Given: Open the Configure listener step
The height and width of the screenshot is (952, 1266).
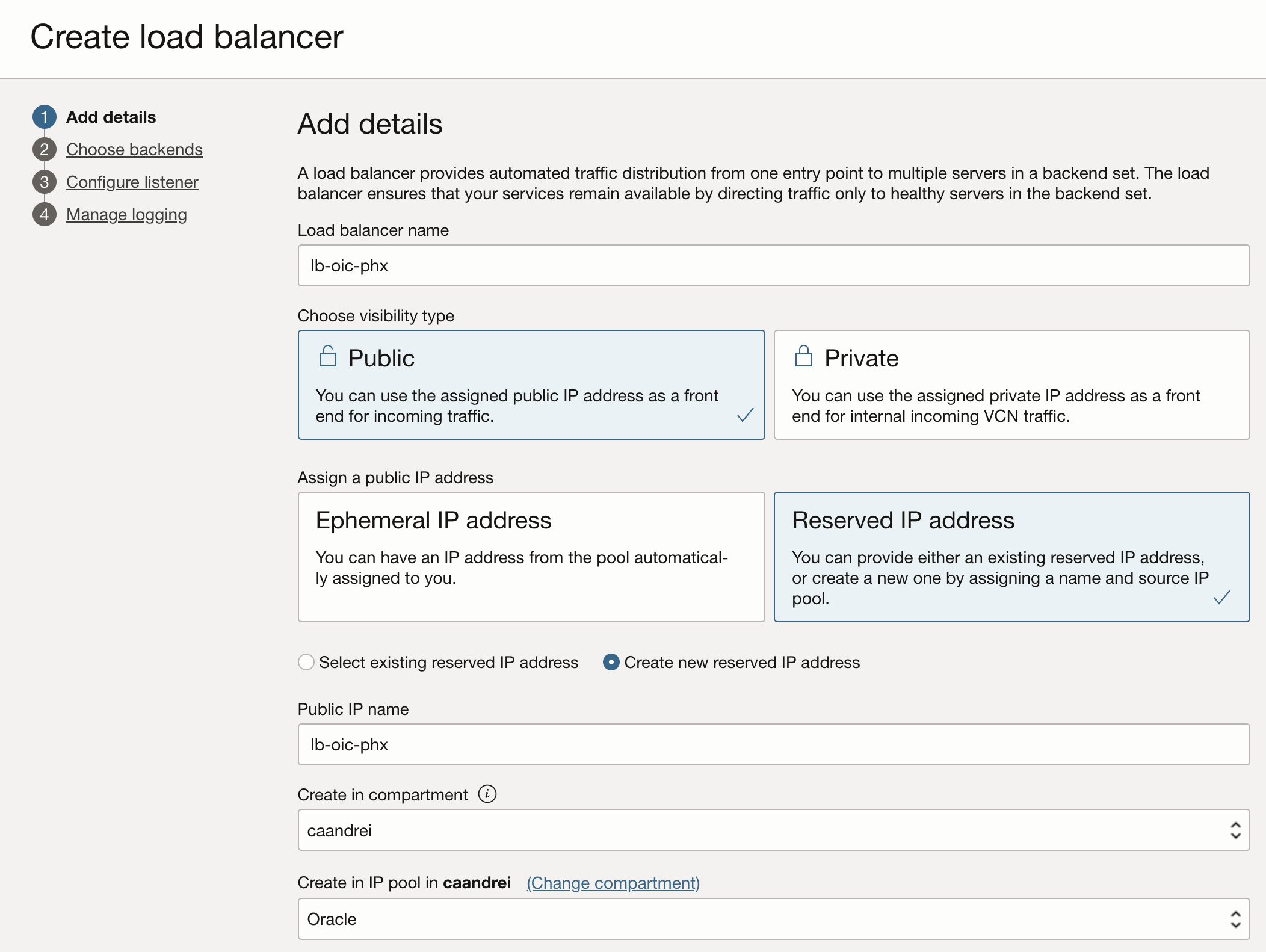Looking at the screenshot, I should pos(132,182).
